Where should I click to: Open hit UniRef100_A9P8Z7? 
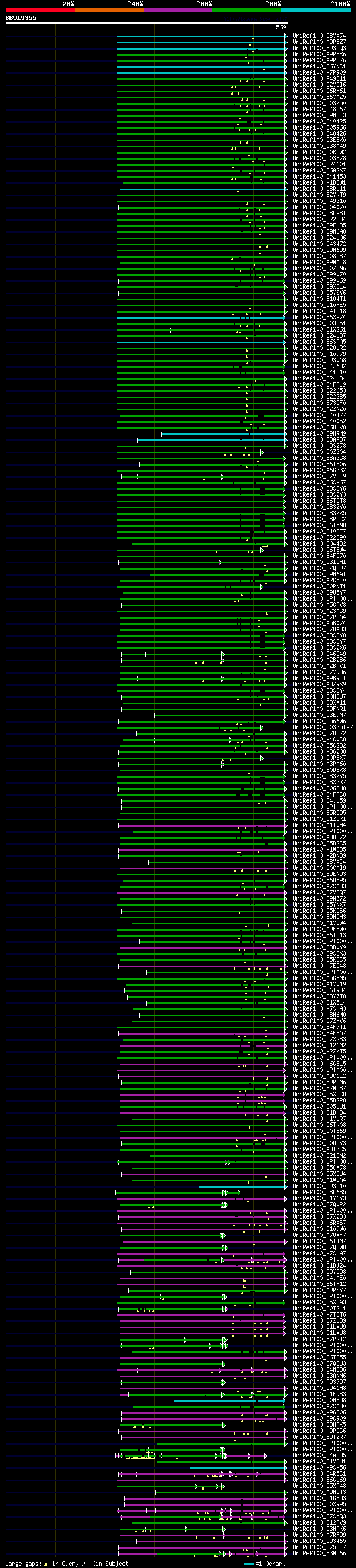(319, 42)
